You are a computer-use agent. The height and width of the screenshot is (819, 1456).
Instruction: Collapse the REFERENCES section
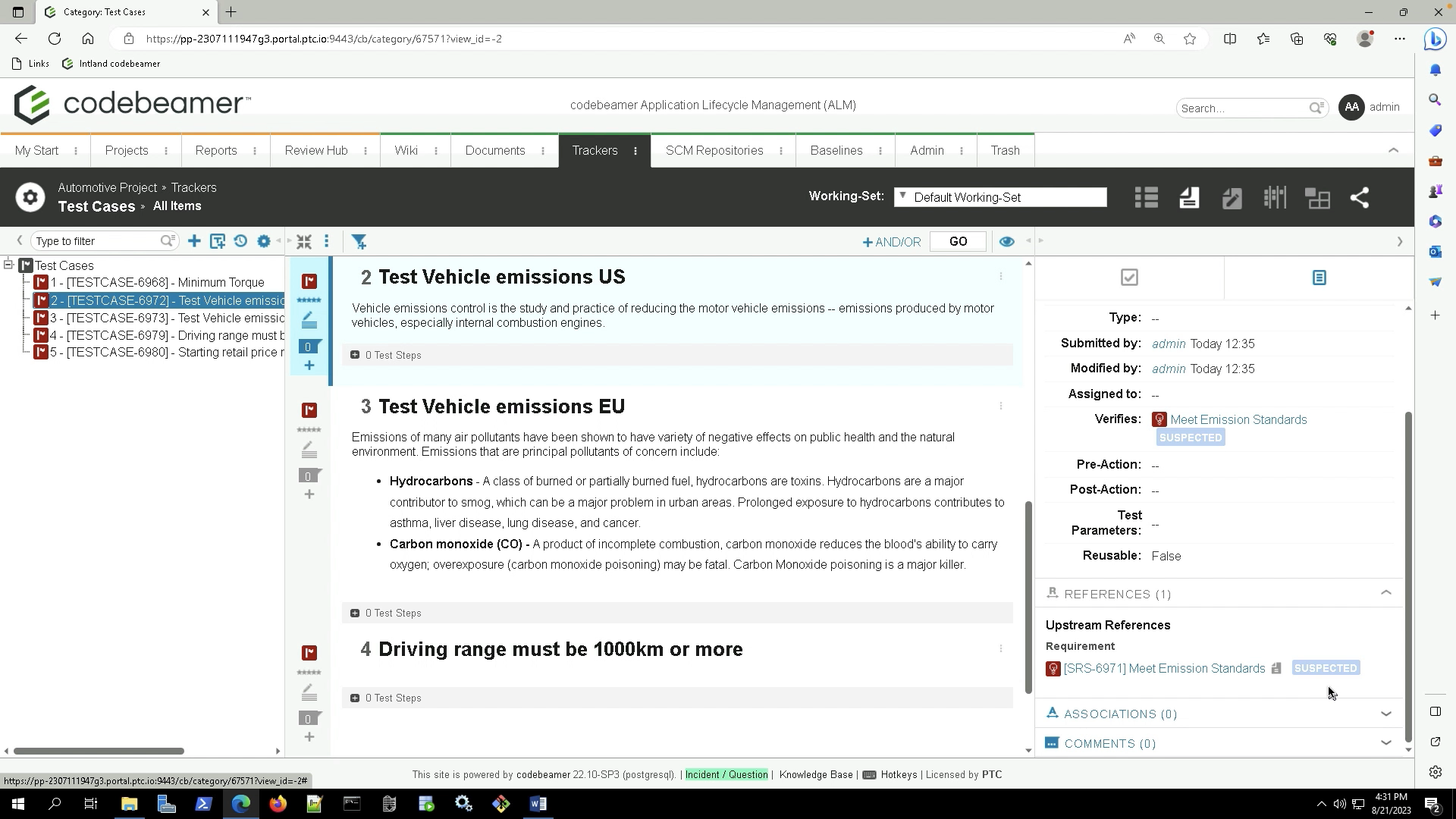coord(1385,593)
